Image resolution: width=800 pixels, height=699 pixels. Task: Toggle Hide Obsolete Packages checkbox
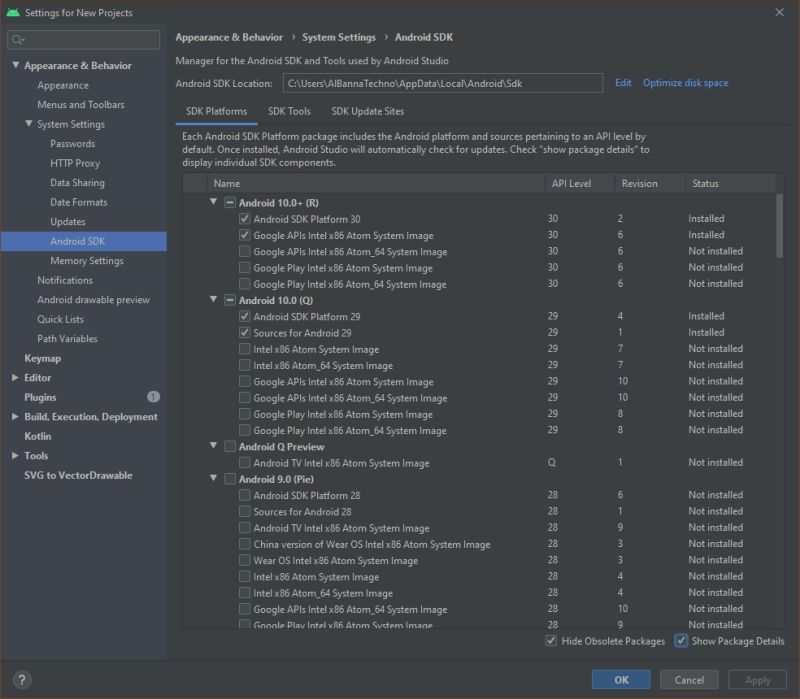tap(551, 641)
